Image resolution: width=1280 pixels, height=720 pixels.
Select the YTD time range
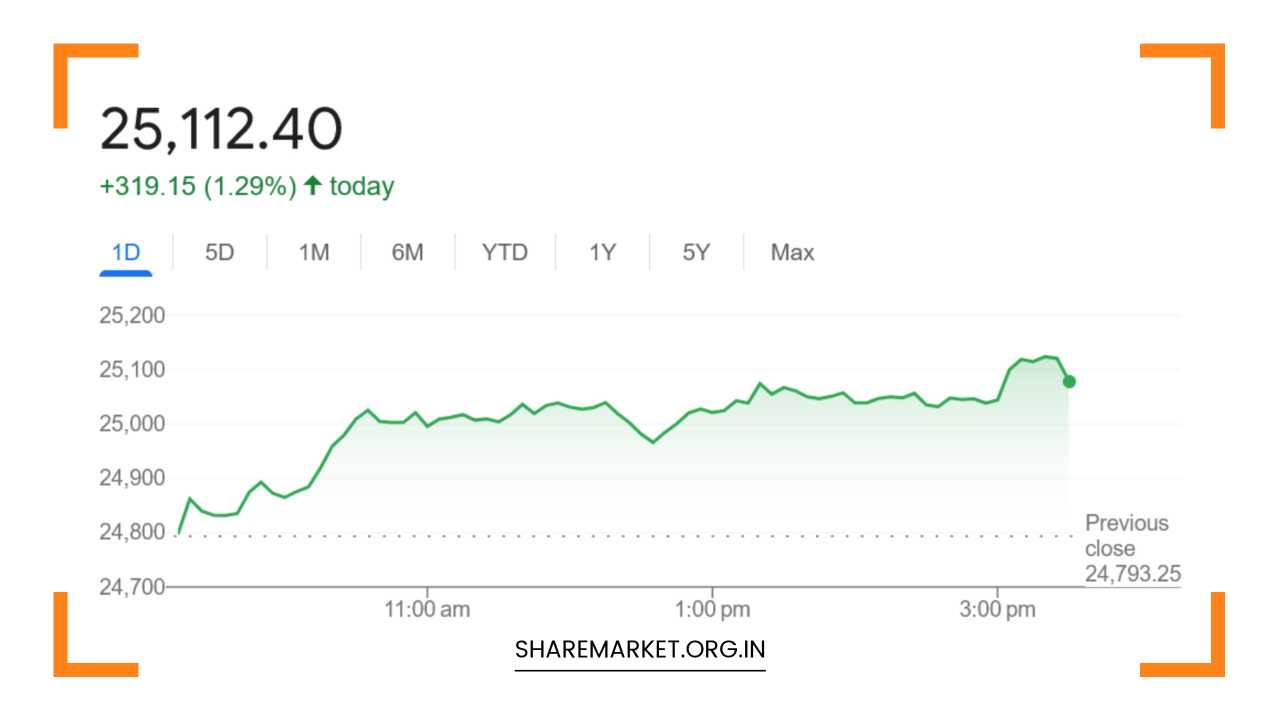pos(505,253)
